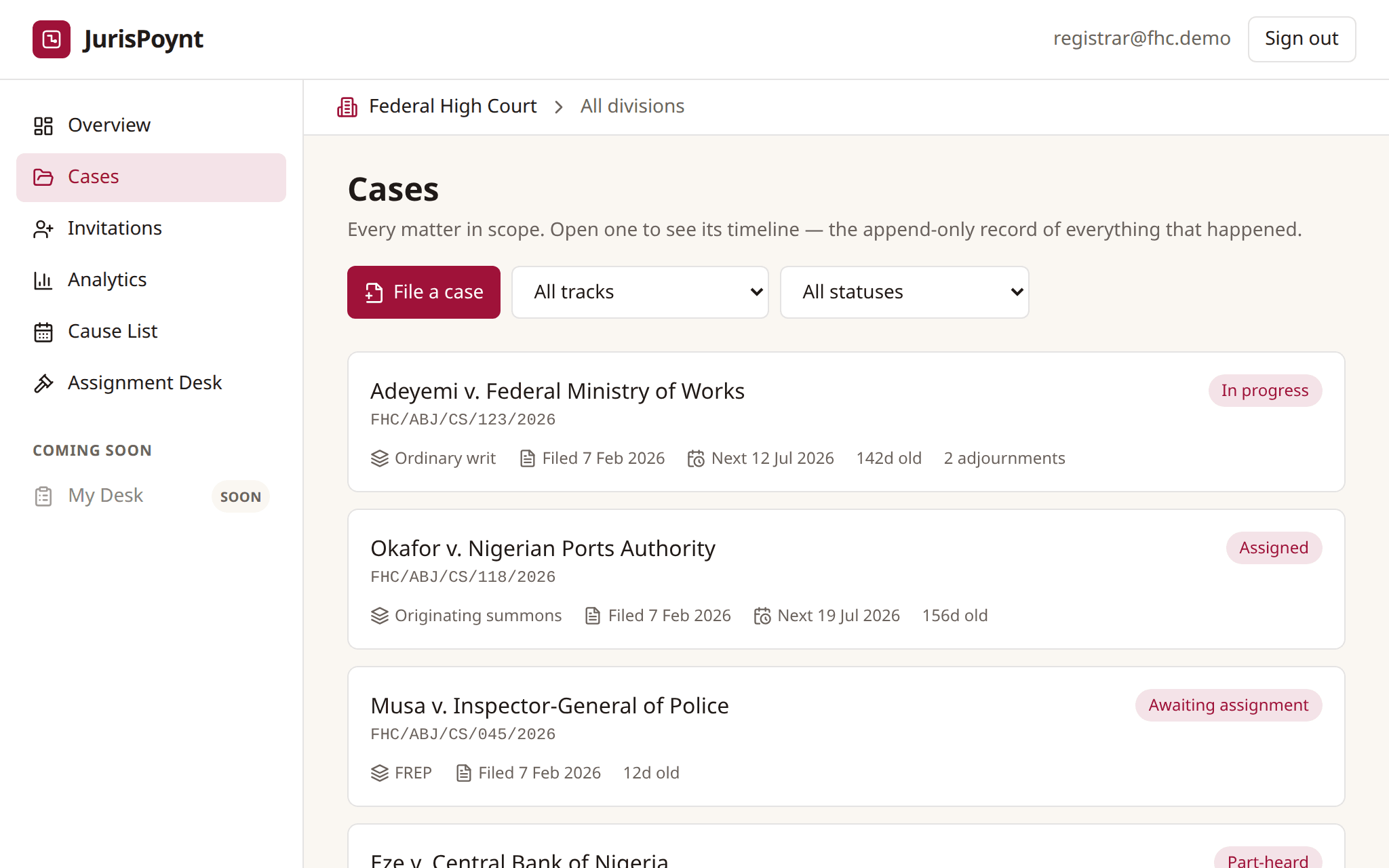Click layers icon beside Originating summons
This screenshot has height=868, width=1389.
(x=380, y=616)
